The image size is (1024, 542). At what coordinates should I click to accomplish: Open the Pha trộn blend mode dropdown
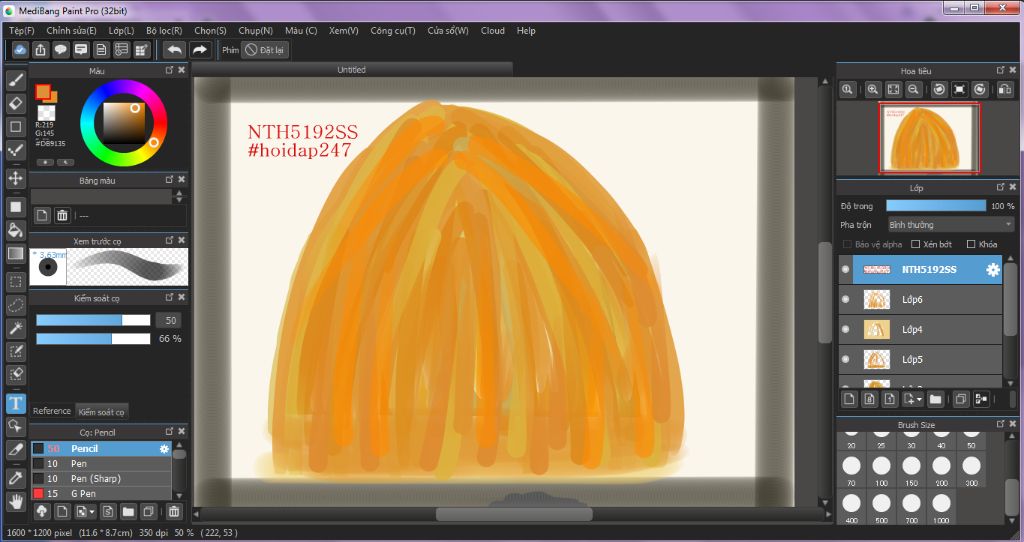click(x=950, y=225)
